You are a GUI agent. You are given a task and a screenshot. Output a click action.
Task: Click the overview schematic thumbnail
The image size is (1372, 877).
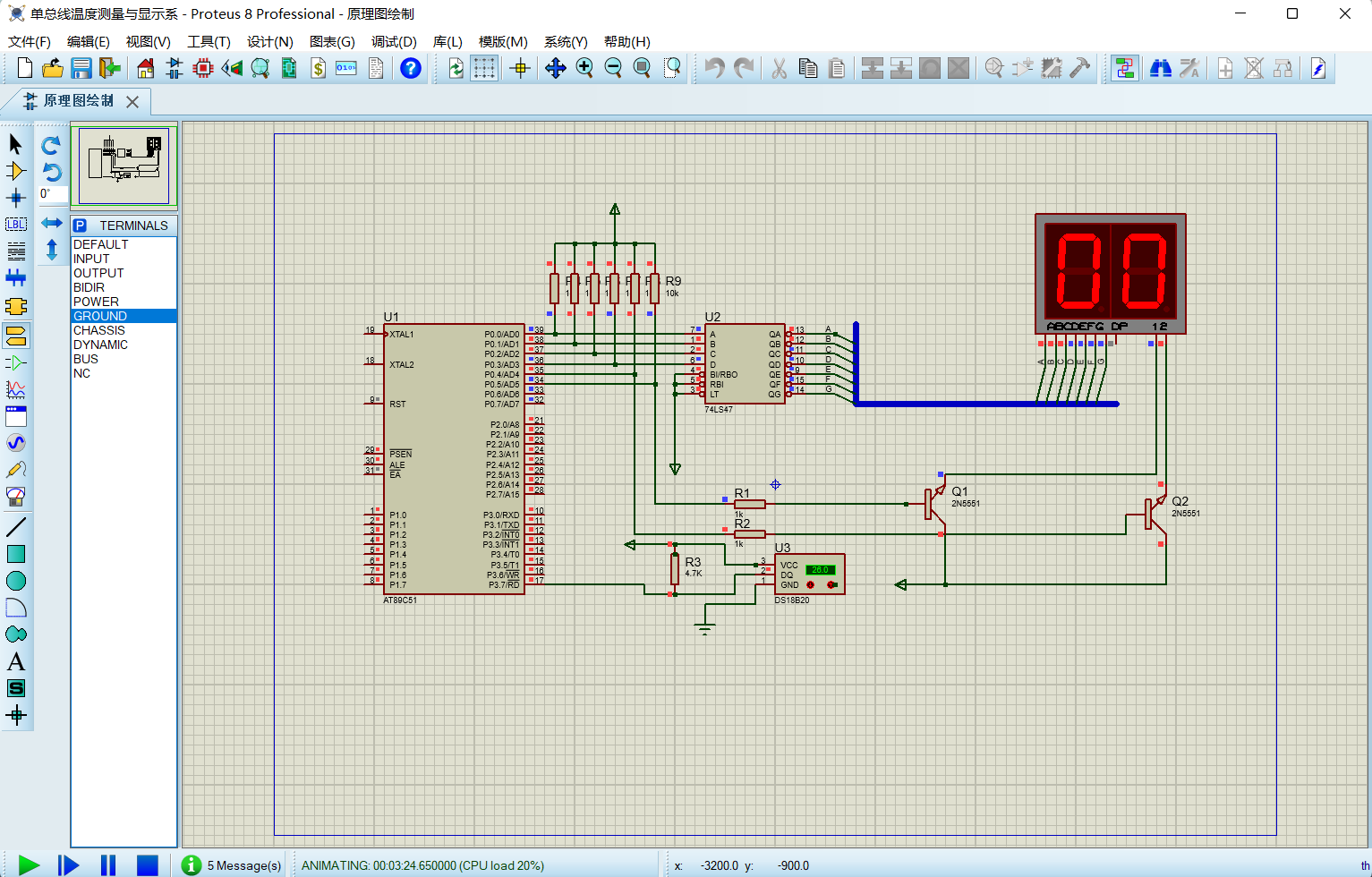coord(124,166)
